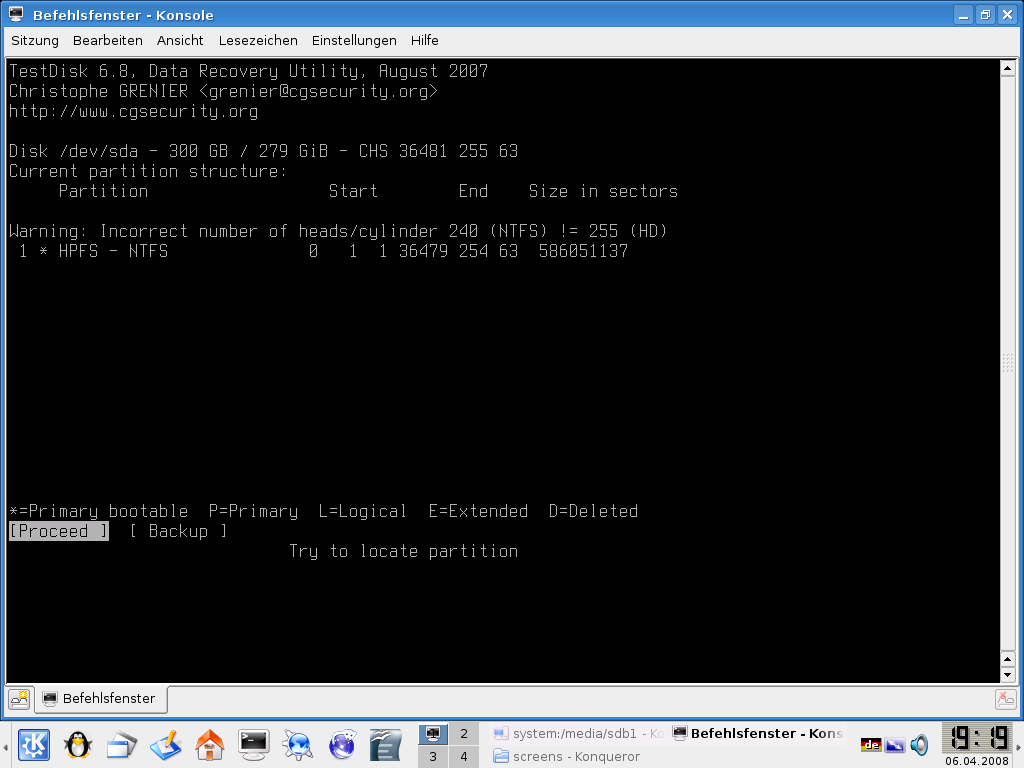This screenshot has width=1024, height=768.
Task: Click the volume speaker tray icon
Action: (919, 744)
